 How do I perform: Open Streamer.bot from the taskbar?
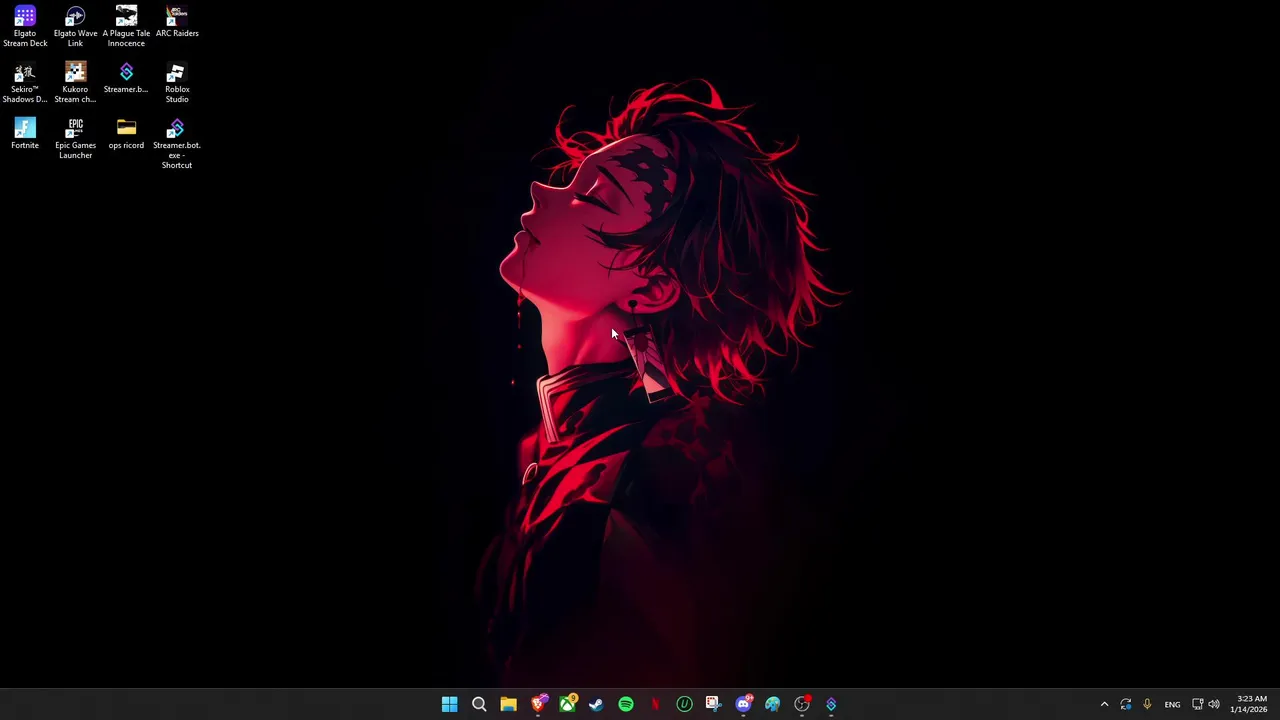pos(831,705)
